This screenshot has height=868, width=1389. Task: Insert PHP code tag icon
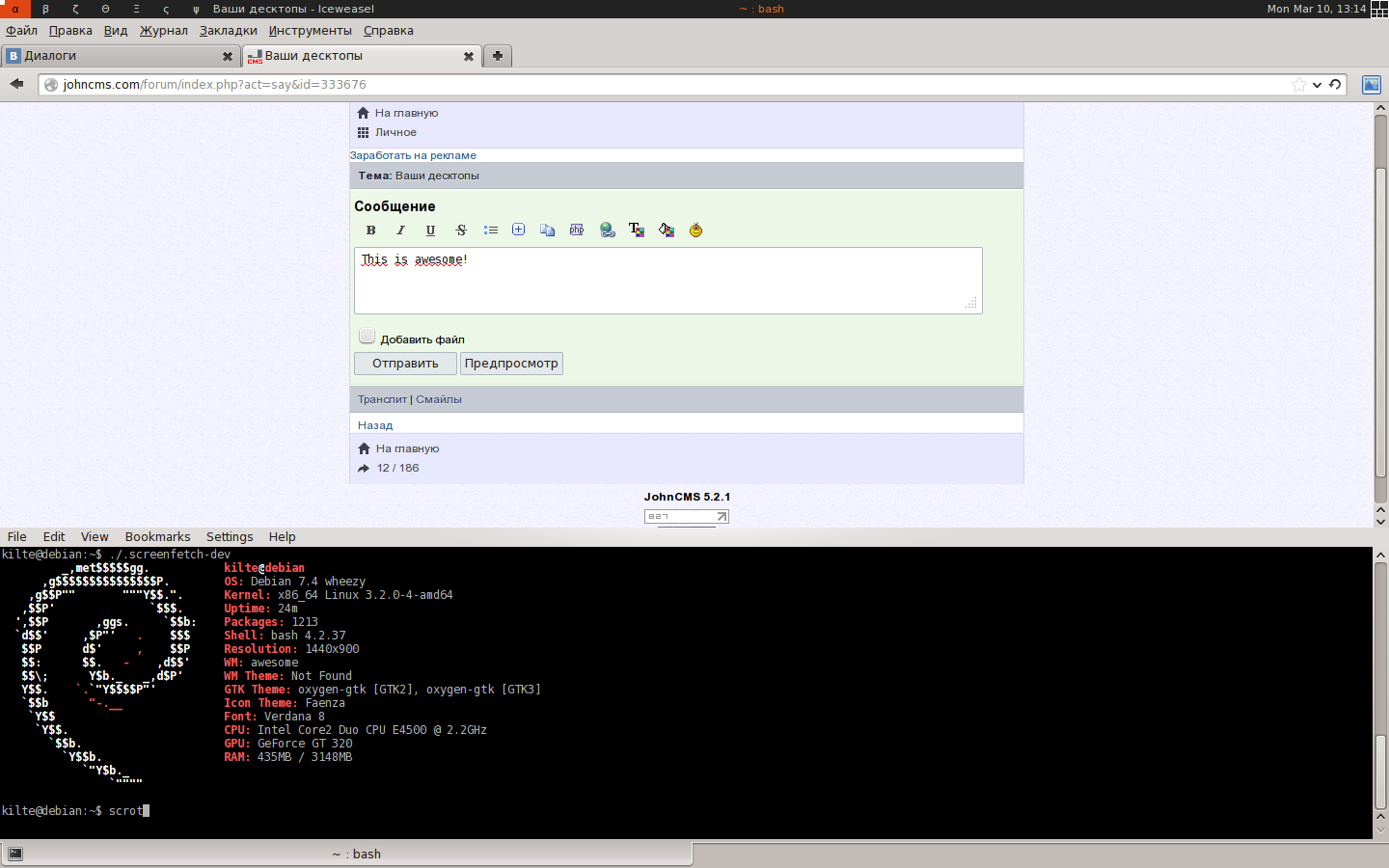coord(577,231)
